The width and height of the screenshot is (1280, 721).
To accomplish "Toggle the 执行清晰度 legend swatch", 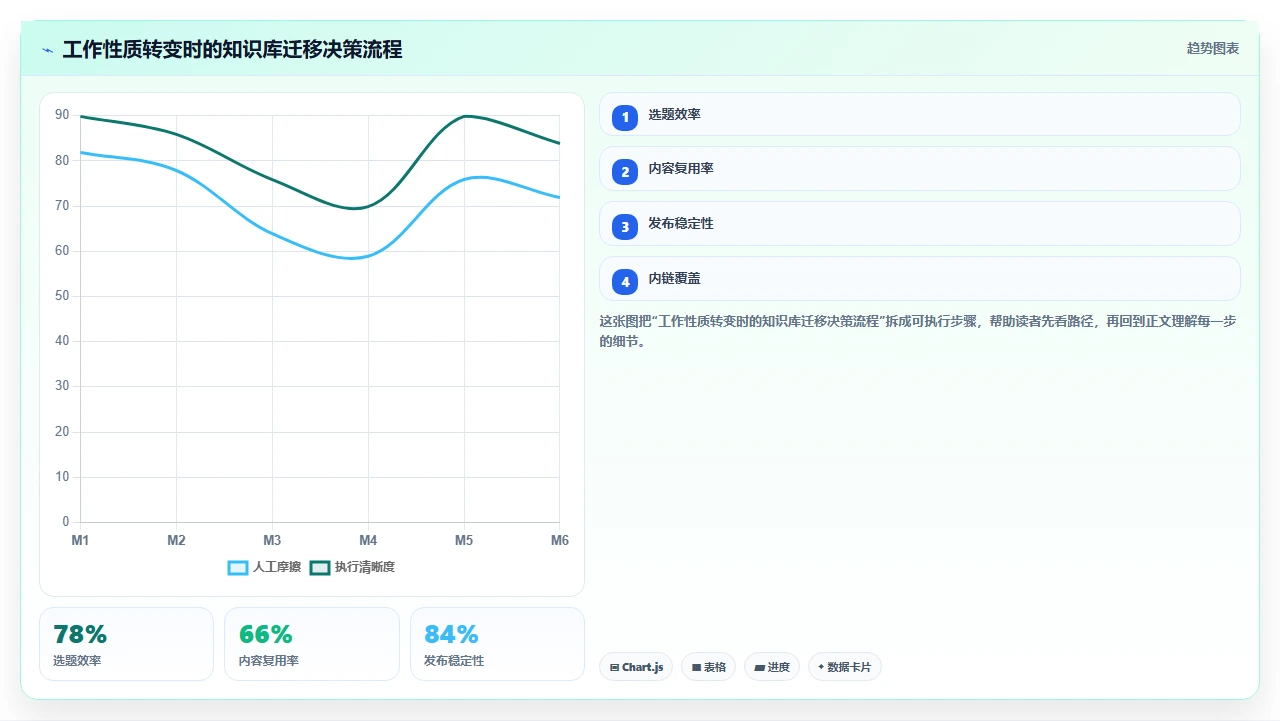I will click(320, 567).
